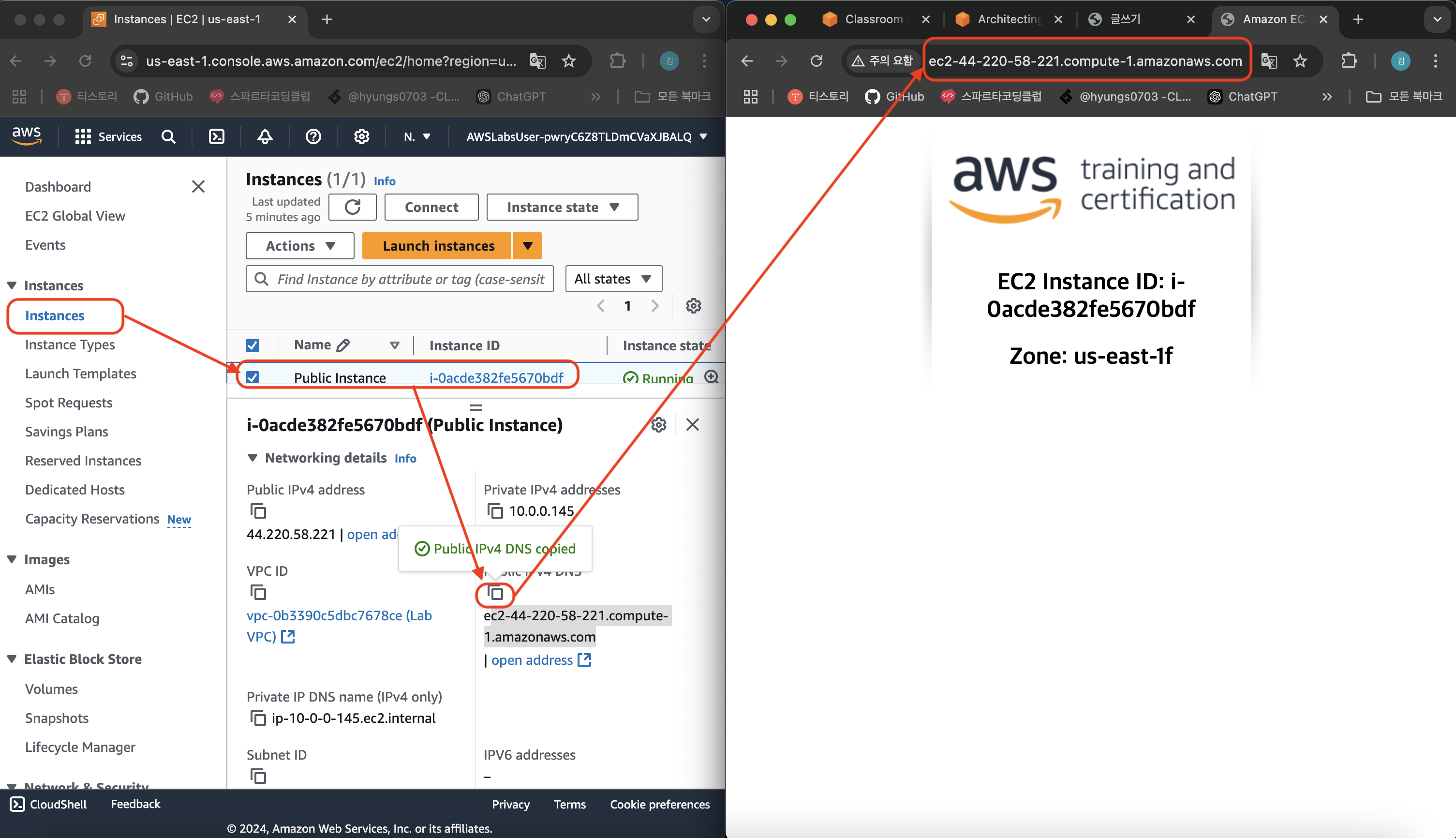Copy the Private IP DNS name
Viewport: 1456px width, 838px height.
click(258, 718)
